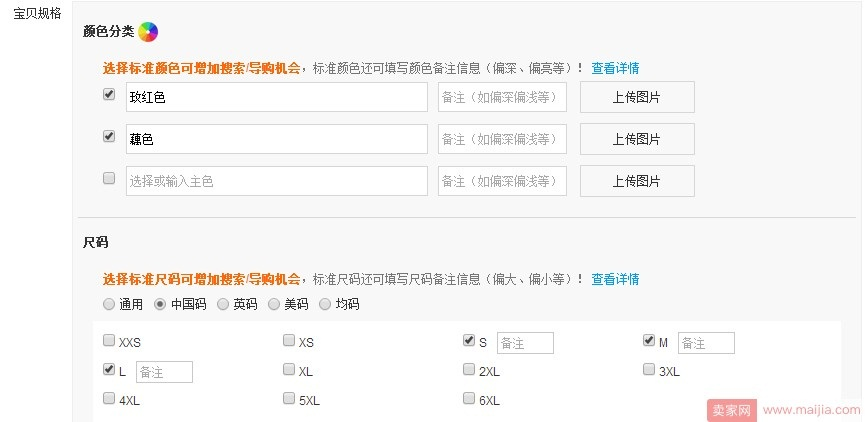The height and width of the screenshot is (422, 867).
Task: Select the 美码 size radio button
Action: point(274,304)
